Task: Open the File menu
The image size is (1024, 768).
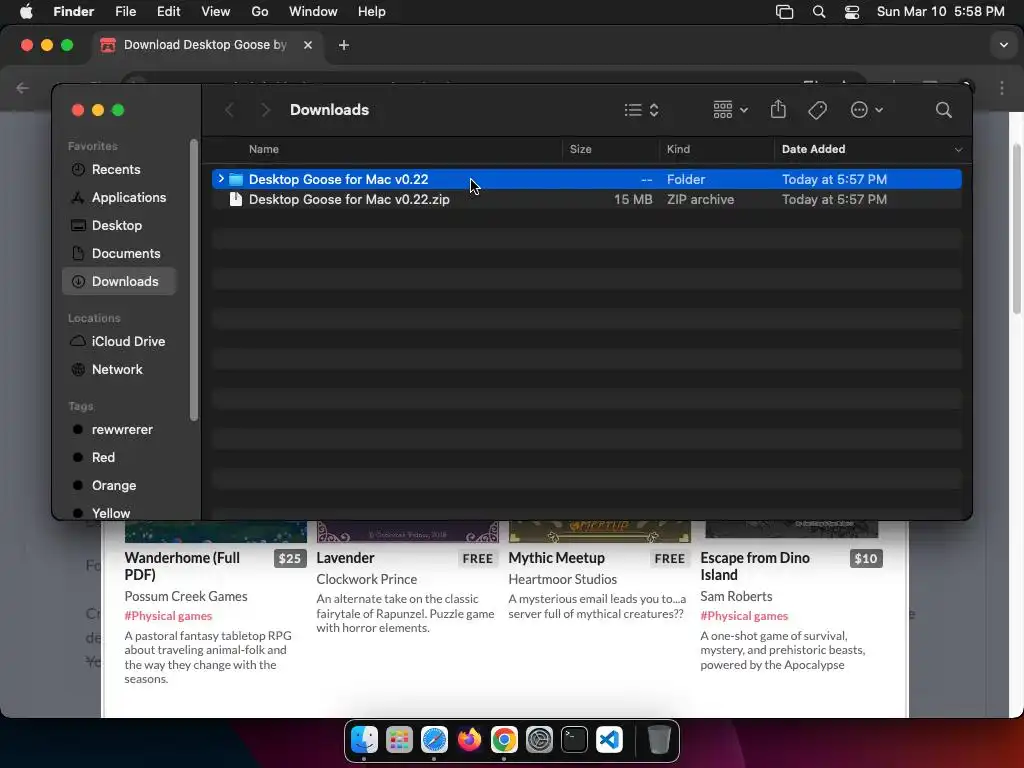Action: pyautogui.click(x=125, y=12)
